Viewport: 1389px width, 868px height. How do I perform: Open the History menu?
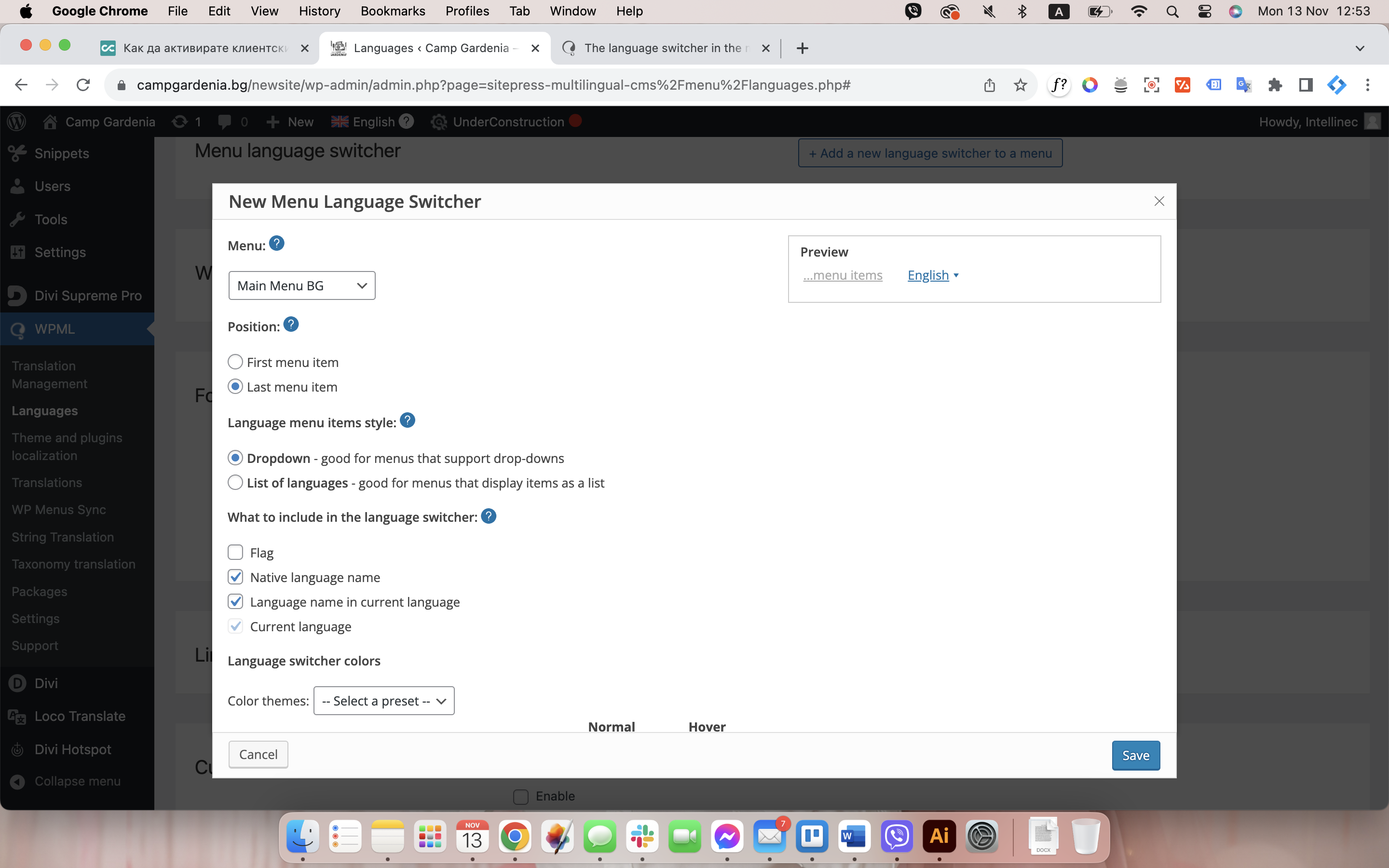pyautogui.click(x=319, y=11)
